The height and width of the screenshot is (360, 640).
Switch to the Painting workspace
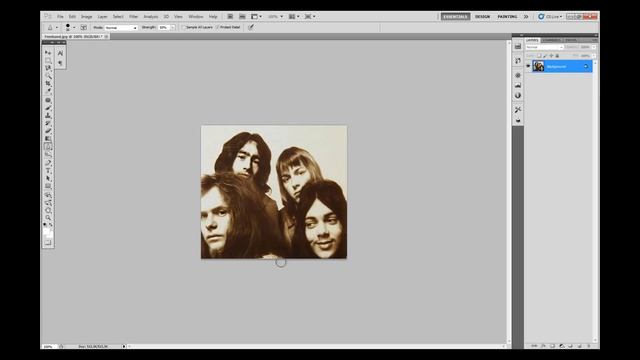507,16
